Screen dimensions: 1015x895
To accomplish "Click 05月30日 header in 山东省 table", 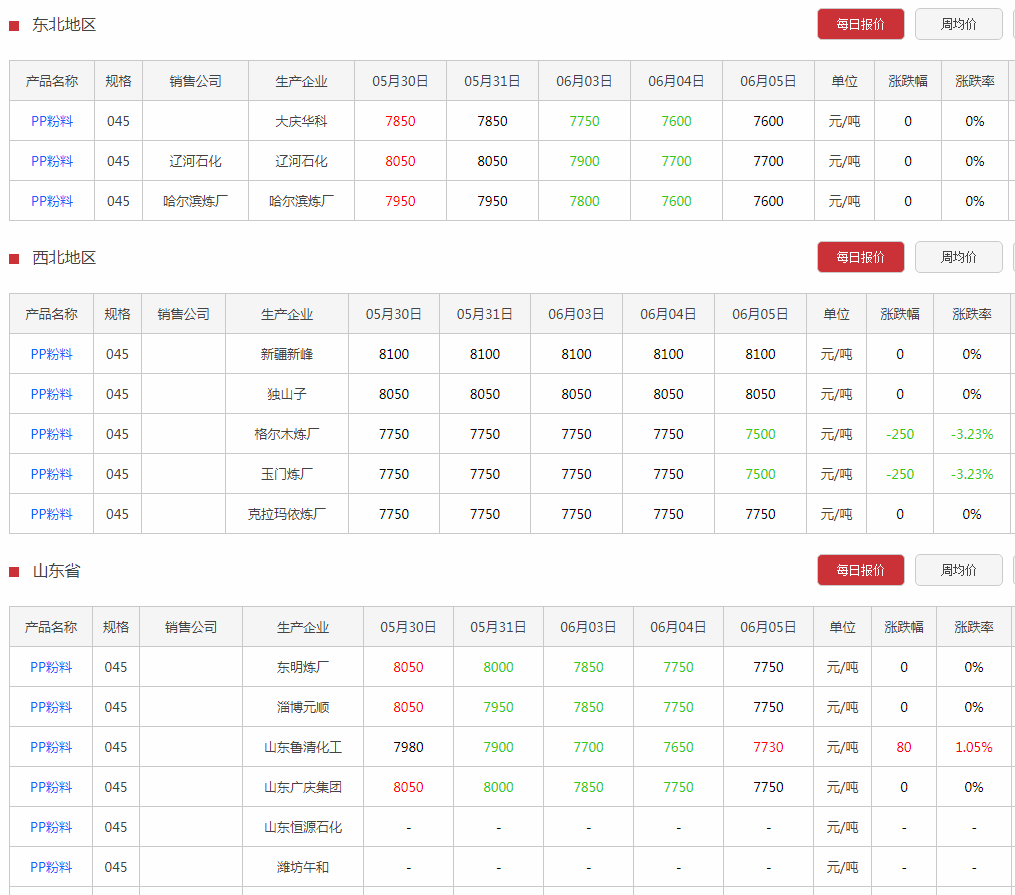I will (408, 627).
